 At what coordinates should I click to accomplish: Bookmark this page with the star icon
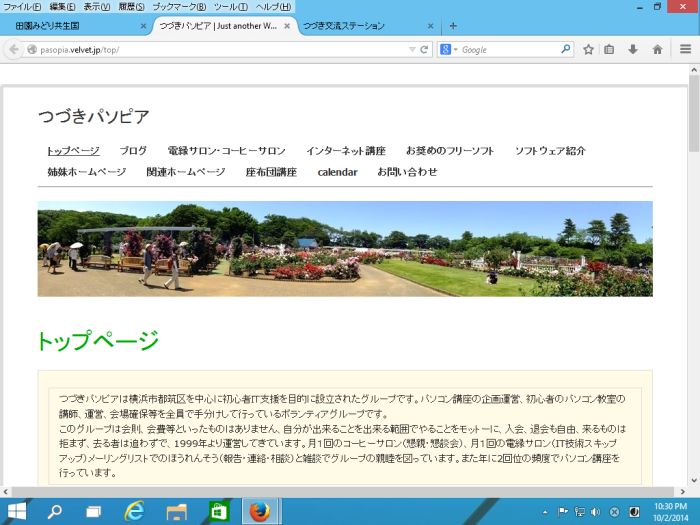tap(588, 49)
